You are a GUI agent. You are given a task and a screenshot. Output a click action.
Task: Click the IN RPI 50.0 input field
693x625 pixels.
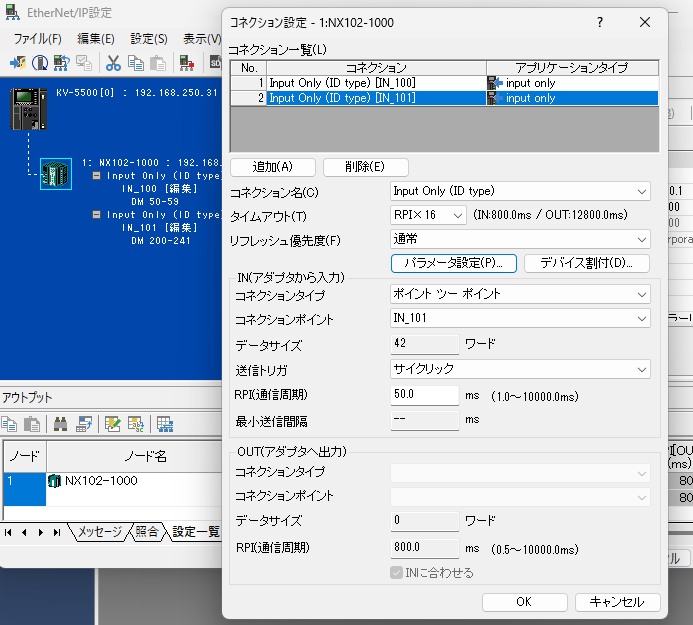pyautogui.click(x=424, y=396)
